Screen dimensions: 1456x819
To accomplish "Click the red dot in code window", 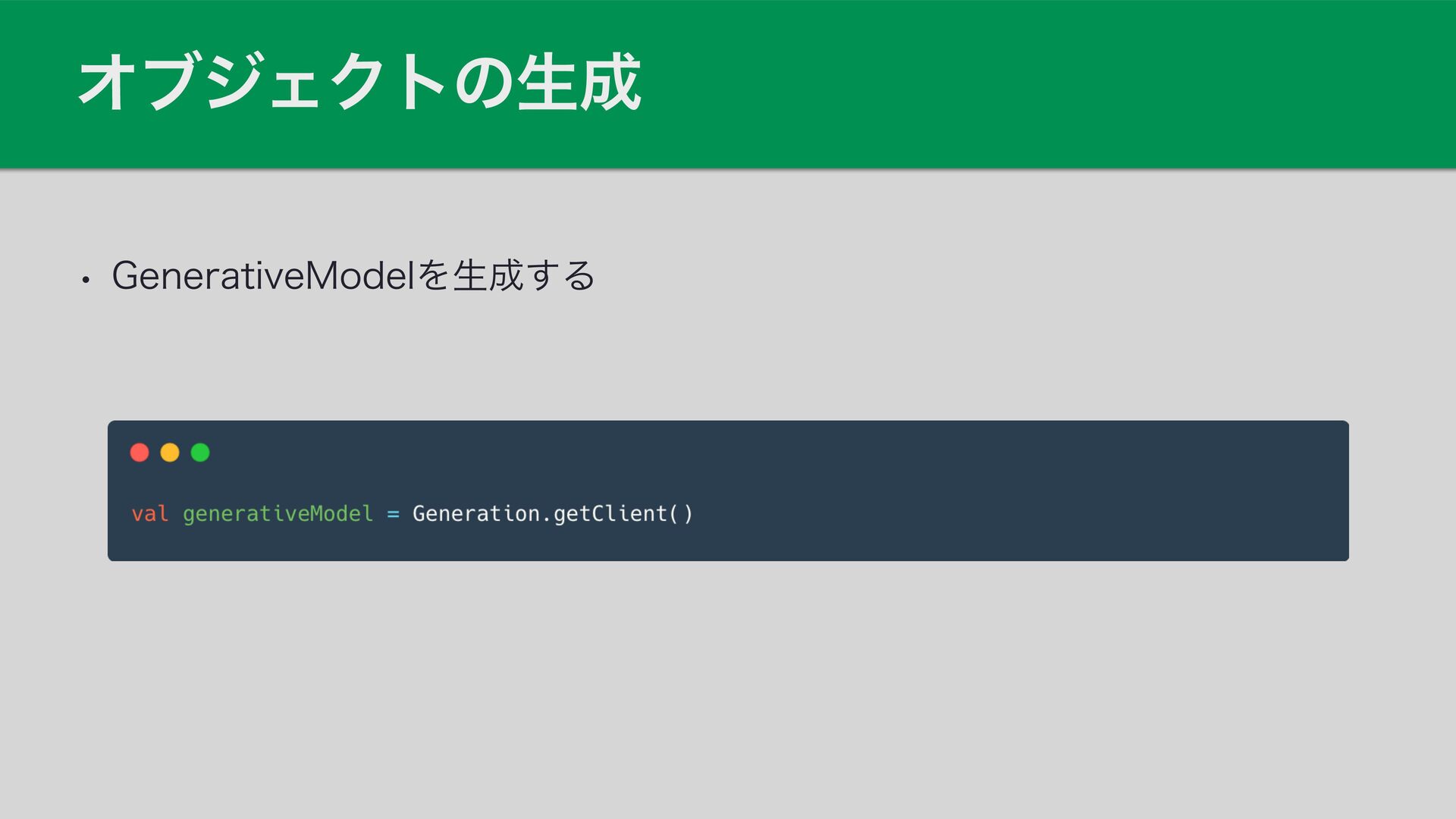I will click(140, 453).
